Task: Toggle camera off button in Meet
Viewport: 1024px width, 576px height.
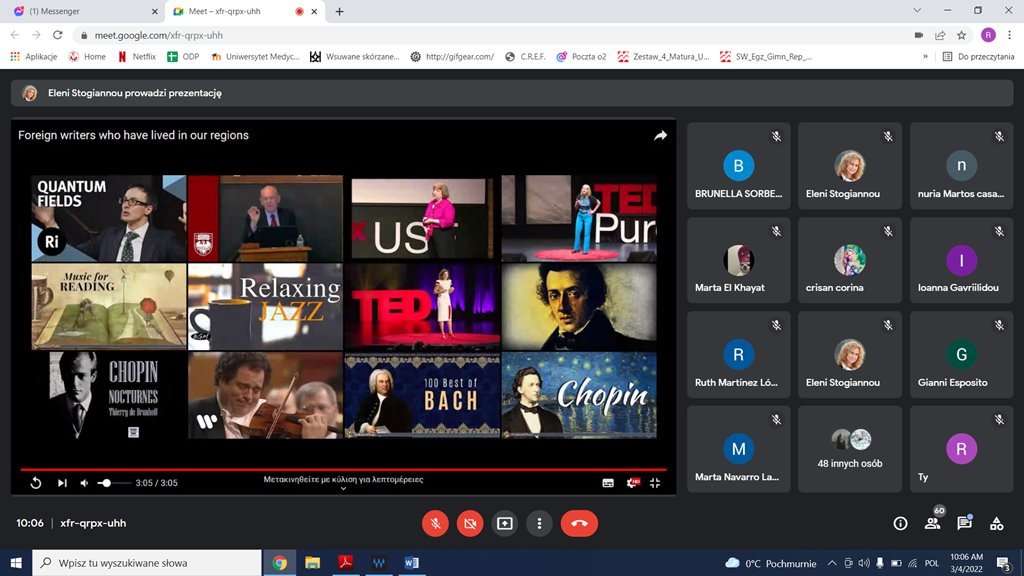Action: point(470,523)
